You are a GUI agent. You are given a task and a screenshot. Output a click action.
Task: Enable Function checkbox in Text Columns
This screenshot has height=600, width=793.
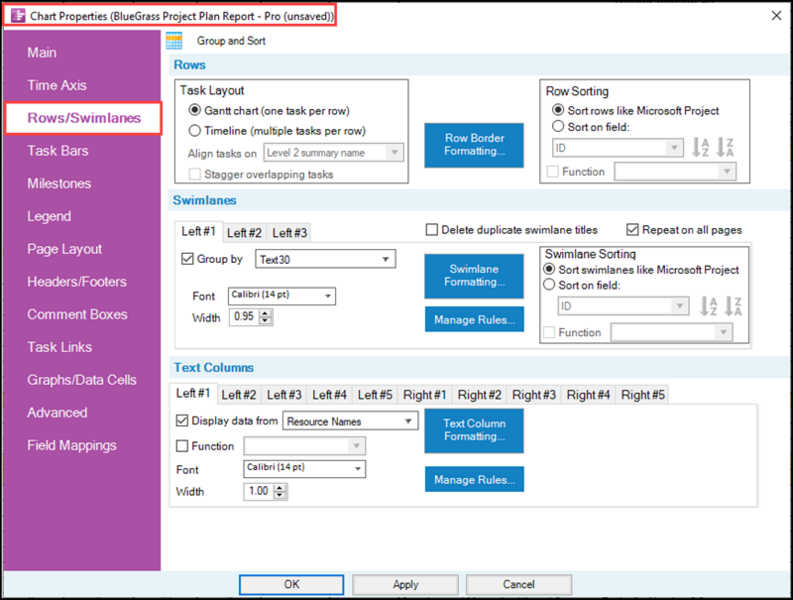[x=182, y=446]
